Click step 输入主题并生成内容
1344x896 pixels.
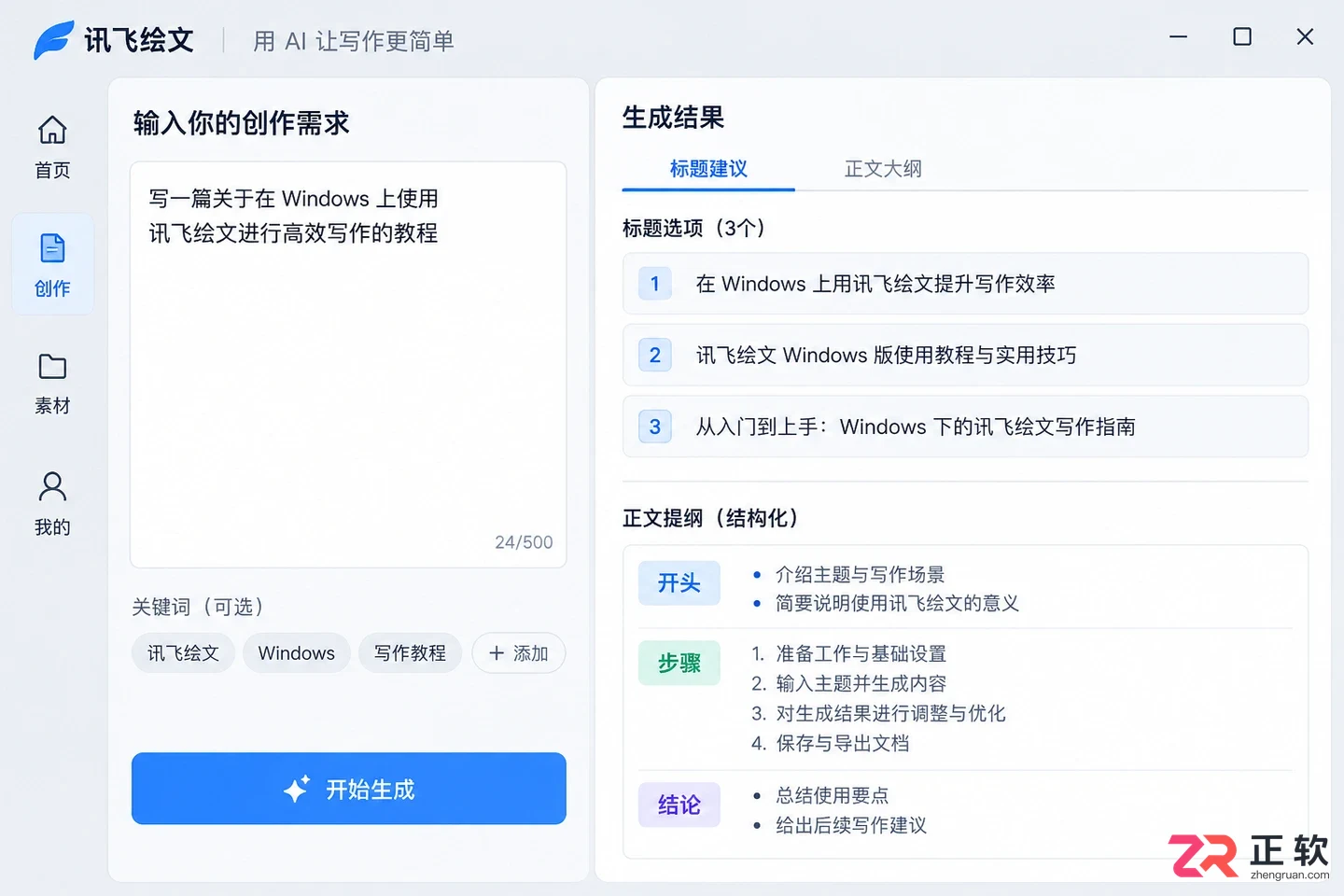pos(861,684)
